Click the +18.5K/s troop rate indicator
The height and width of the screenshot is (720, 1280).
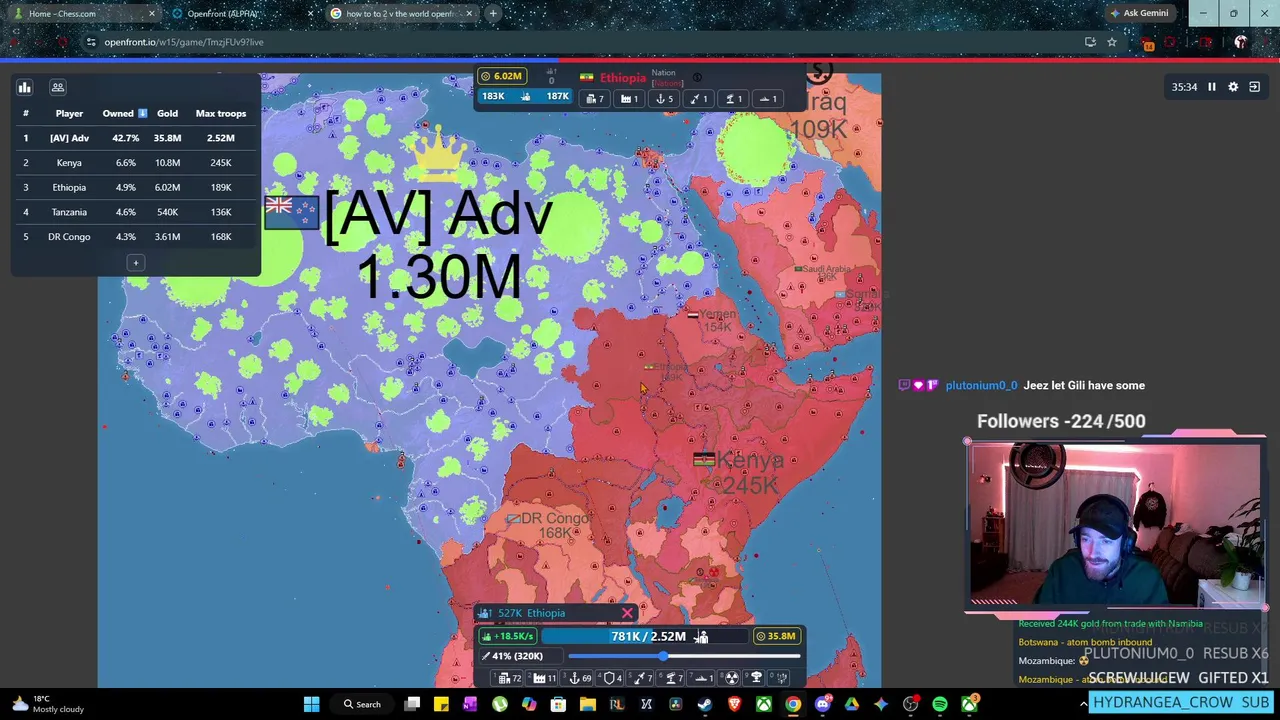[x=508, y=636]
